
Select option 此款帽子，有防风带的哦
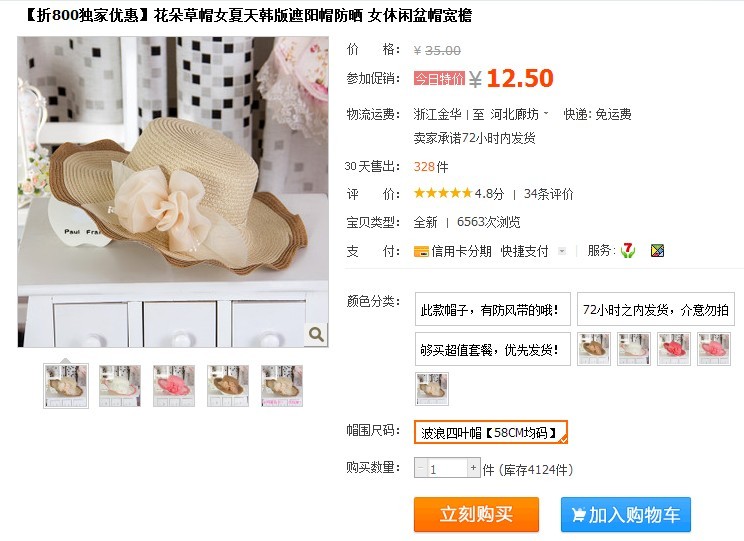tap(493, 309)
